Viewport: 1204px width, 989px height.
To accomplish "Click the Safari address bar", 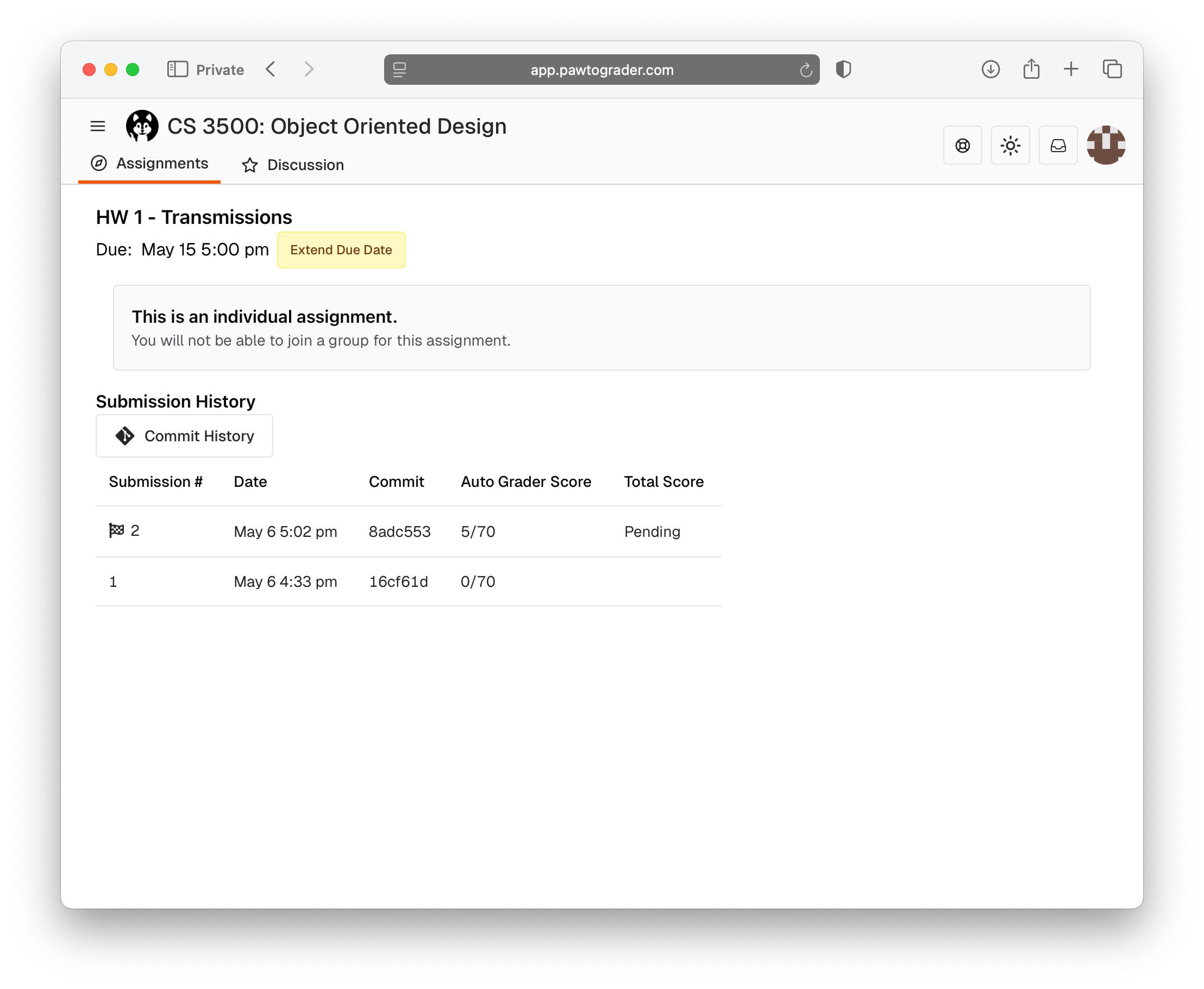I will (601, 70).
